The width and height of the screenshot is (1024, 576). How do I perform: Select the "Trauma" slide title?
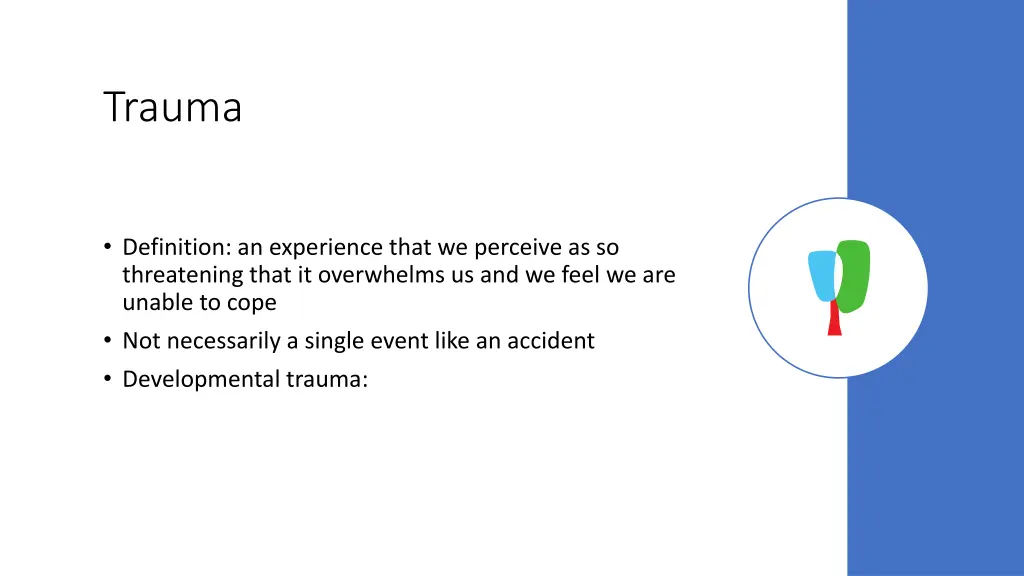pos(172,106)
